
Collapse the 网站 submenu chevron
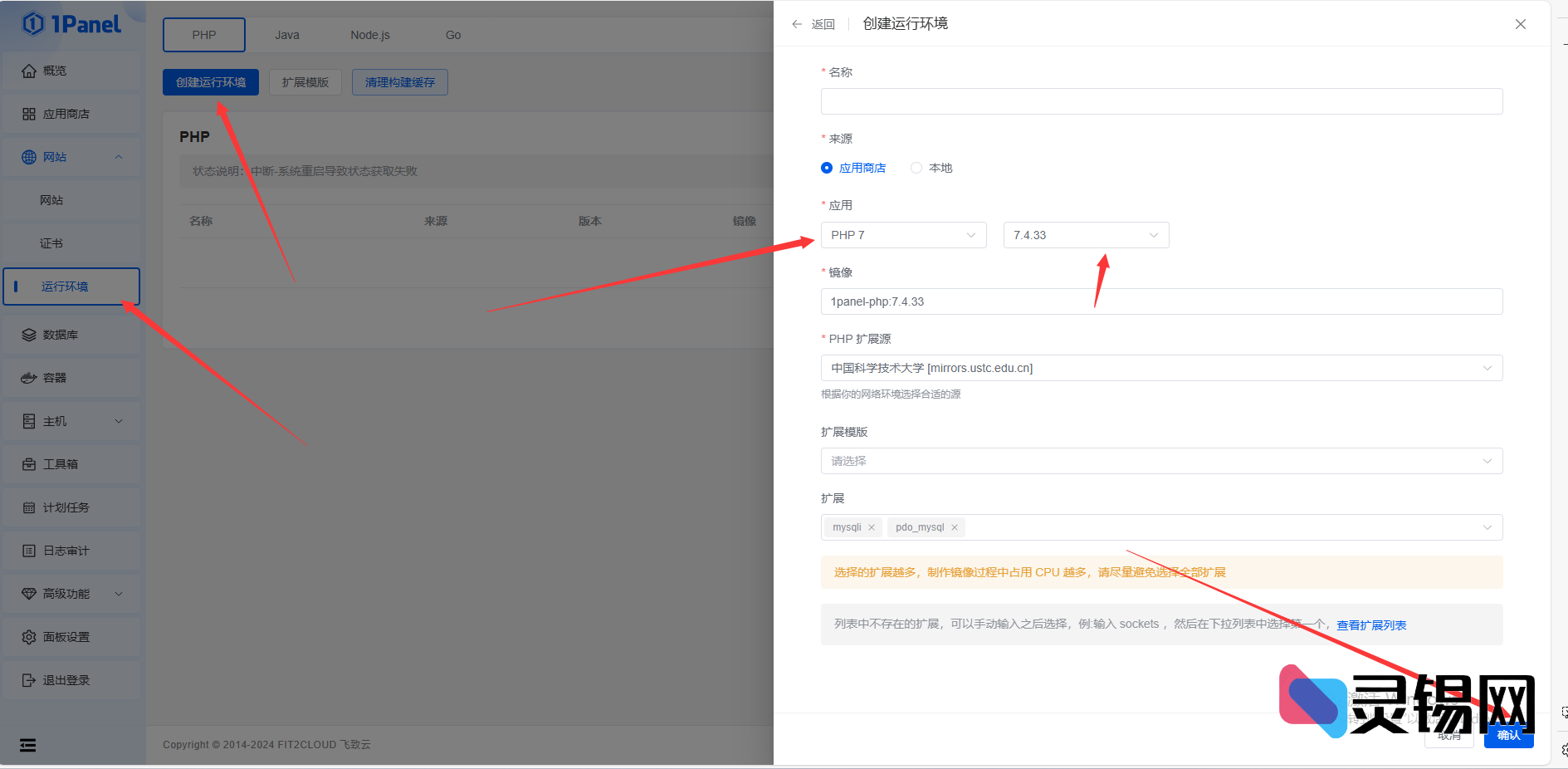(119, 158)
